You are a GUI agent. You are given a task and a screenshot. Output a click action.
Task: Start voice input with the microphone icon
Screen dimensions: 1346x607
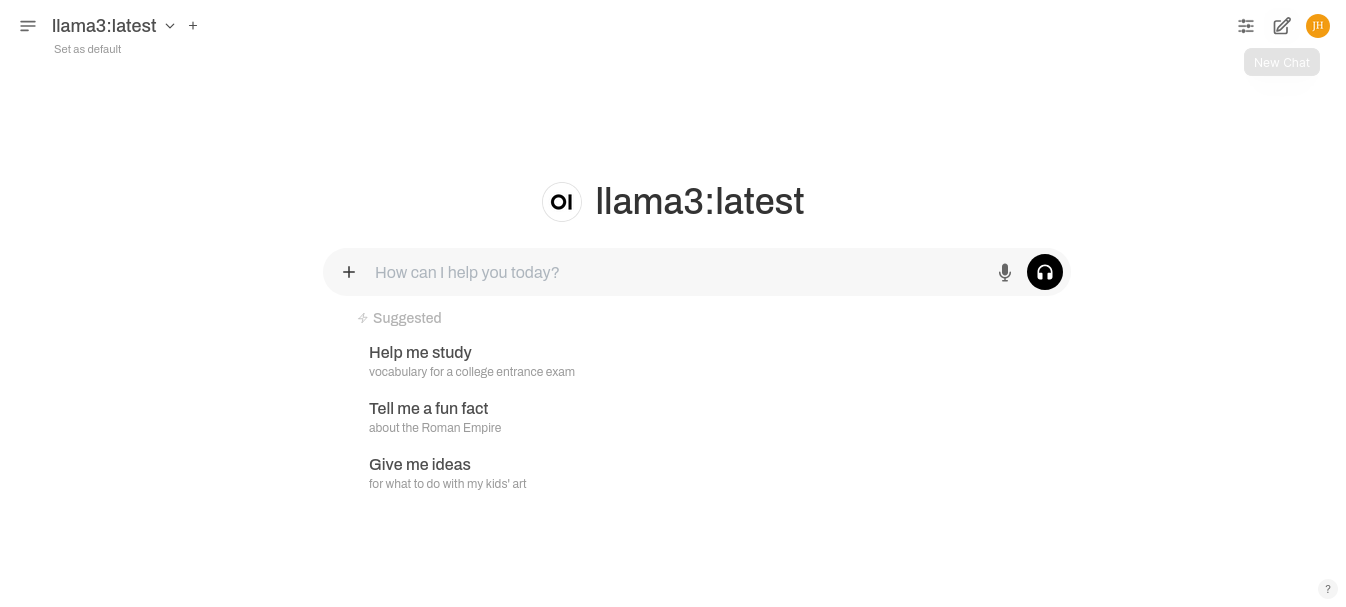(1005, 272)
